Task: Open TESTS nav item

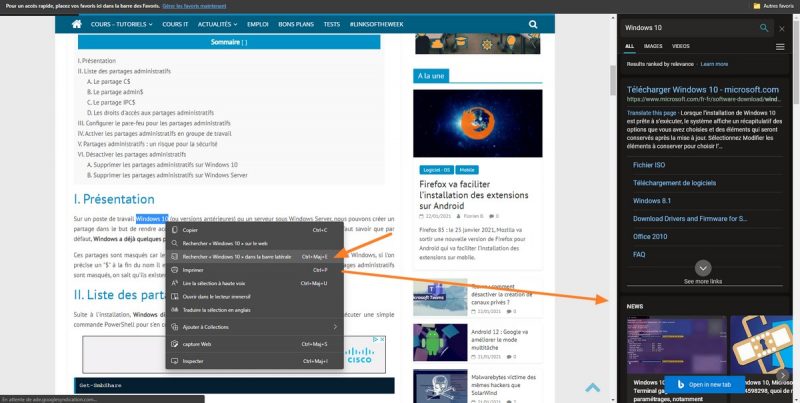Action: (x=332, y=24)
